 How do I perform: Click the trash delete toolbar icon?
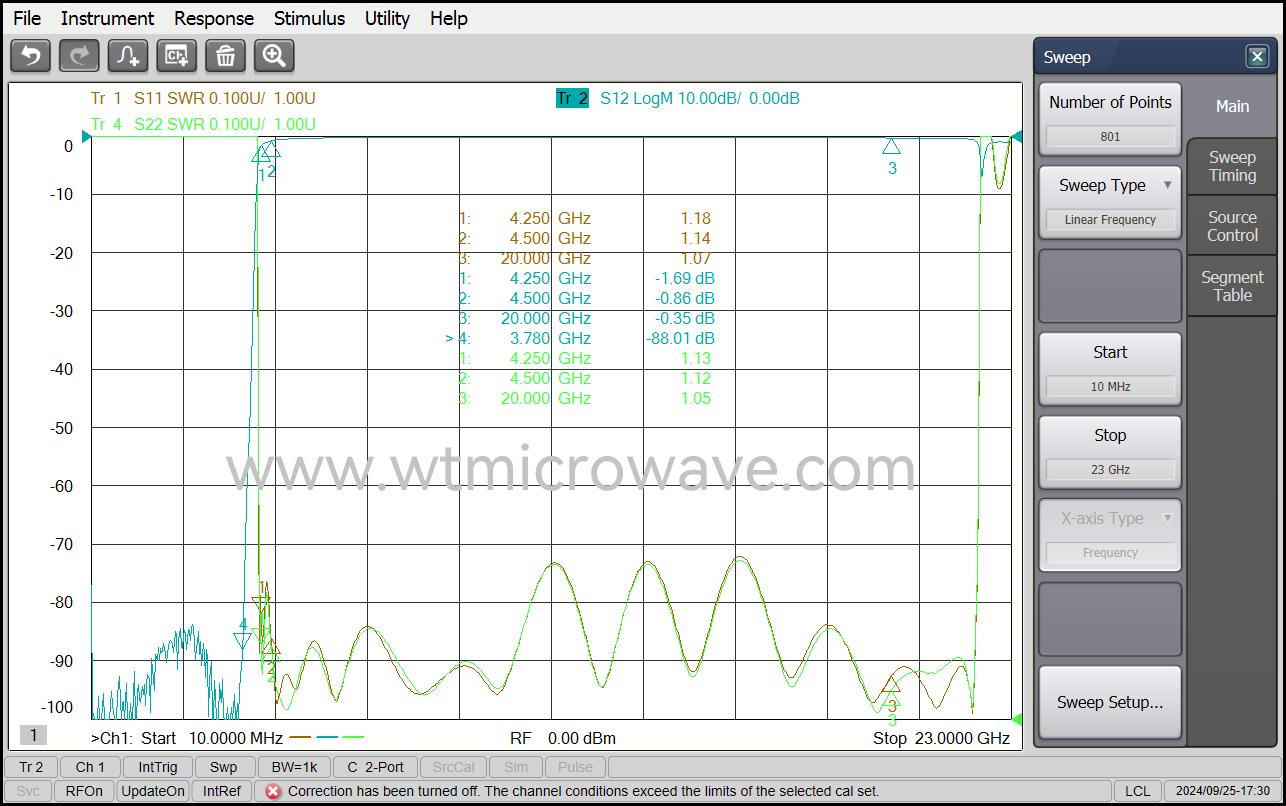(x=225, y=56)
